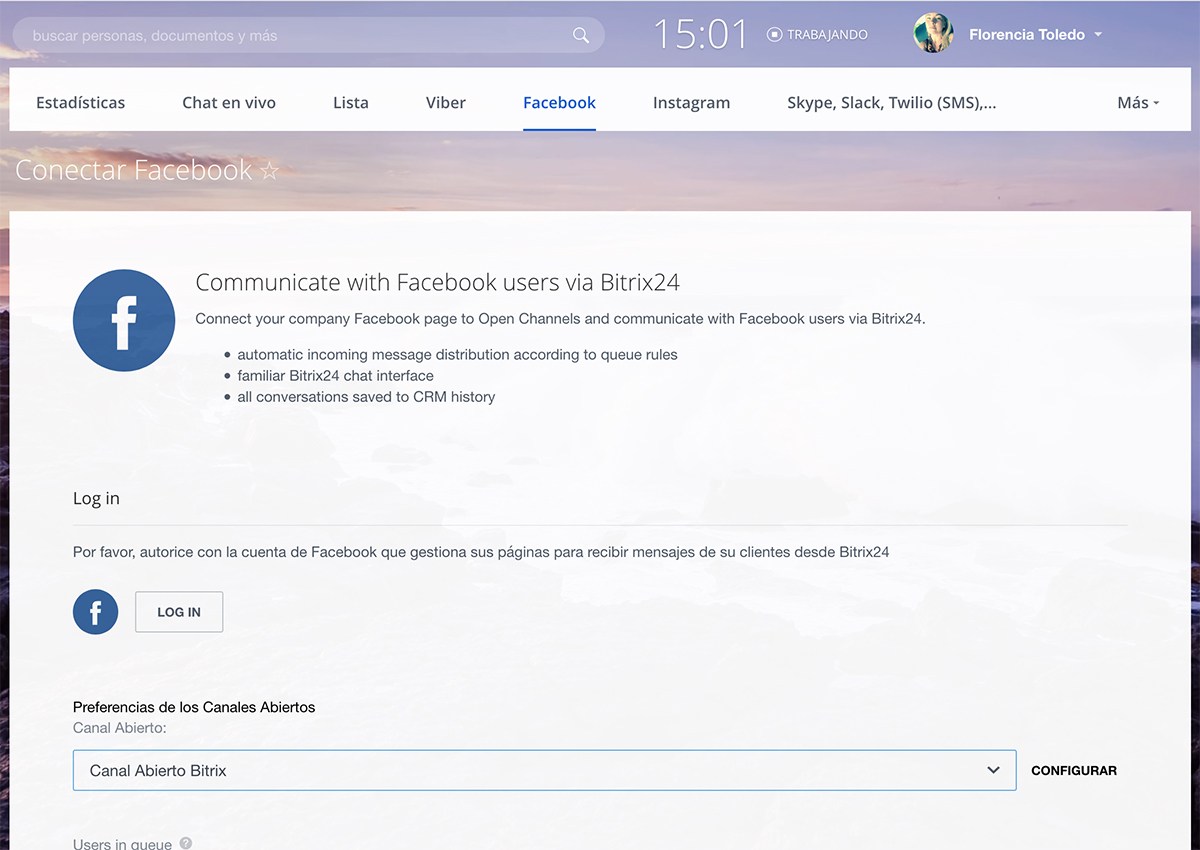Screen dimensions: 1200x850
Task: Switch to the Estadísticas tab
Action: click(81, 103)
